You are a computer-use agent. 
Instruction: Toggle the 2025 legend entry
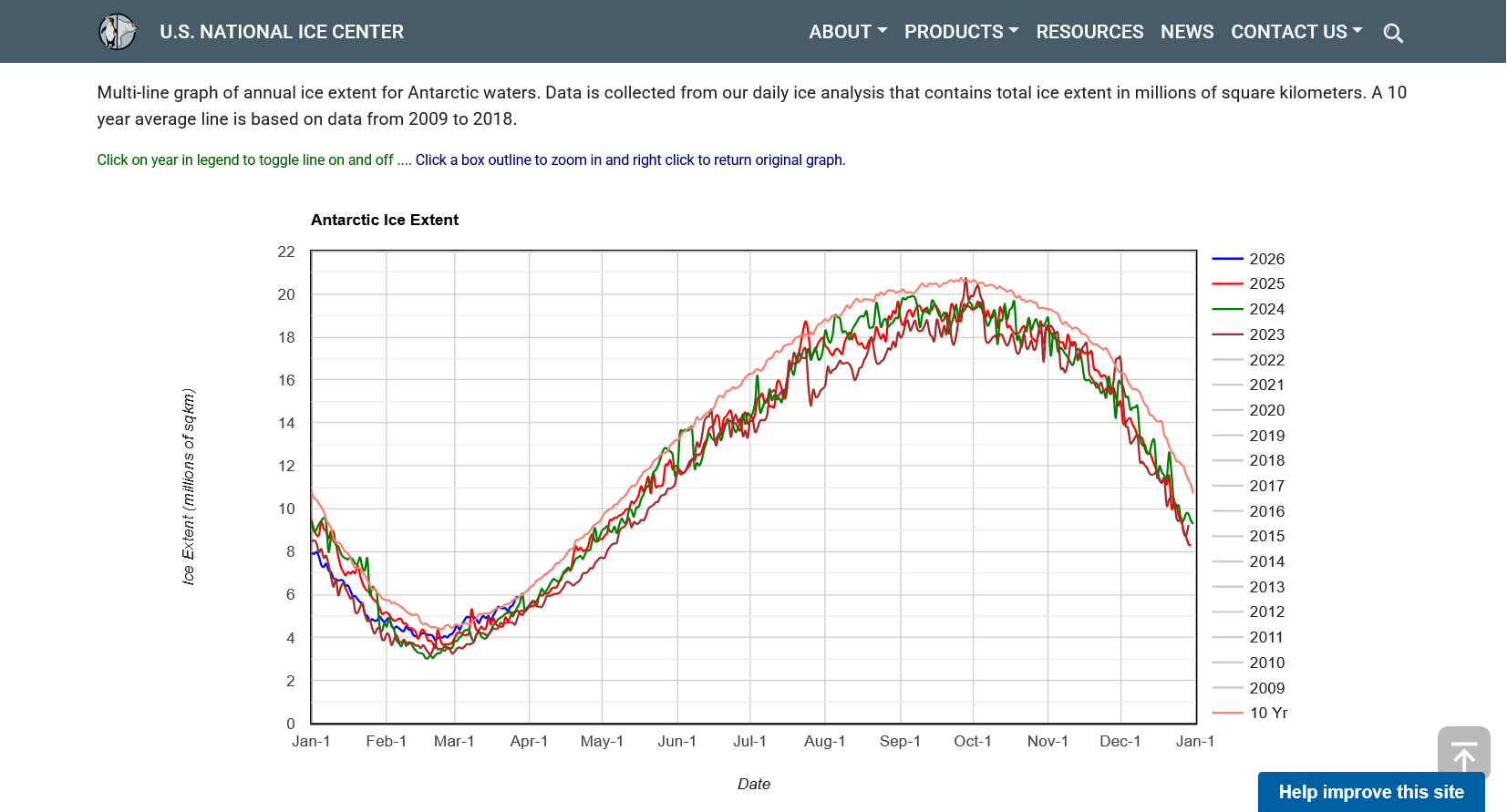1266,283
